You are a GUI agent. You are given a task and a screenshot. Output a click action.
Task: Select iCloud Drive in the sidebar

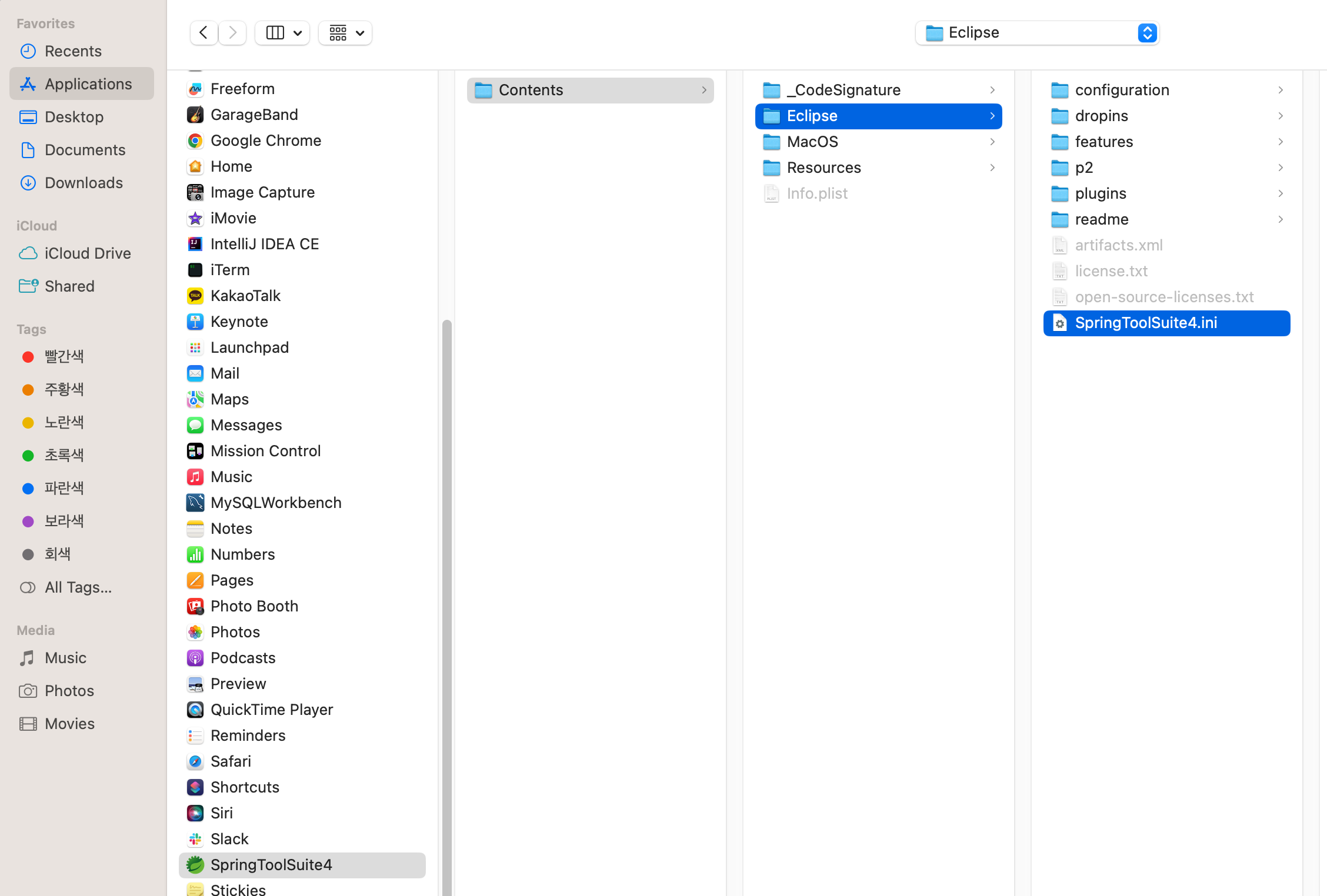coord(87,253)
